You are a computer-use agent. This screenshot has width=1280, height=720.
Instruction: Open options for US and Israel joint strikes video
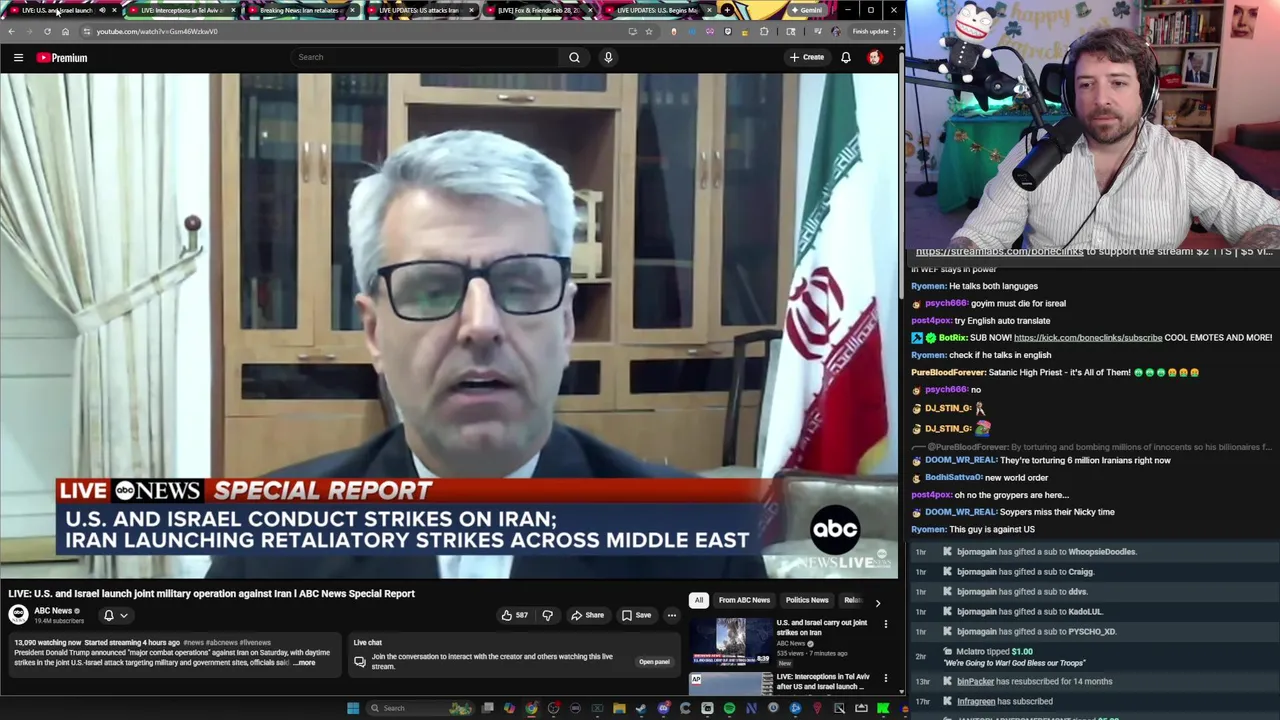pyautogui.click(x=885, y=624)
